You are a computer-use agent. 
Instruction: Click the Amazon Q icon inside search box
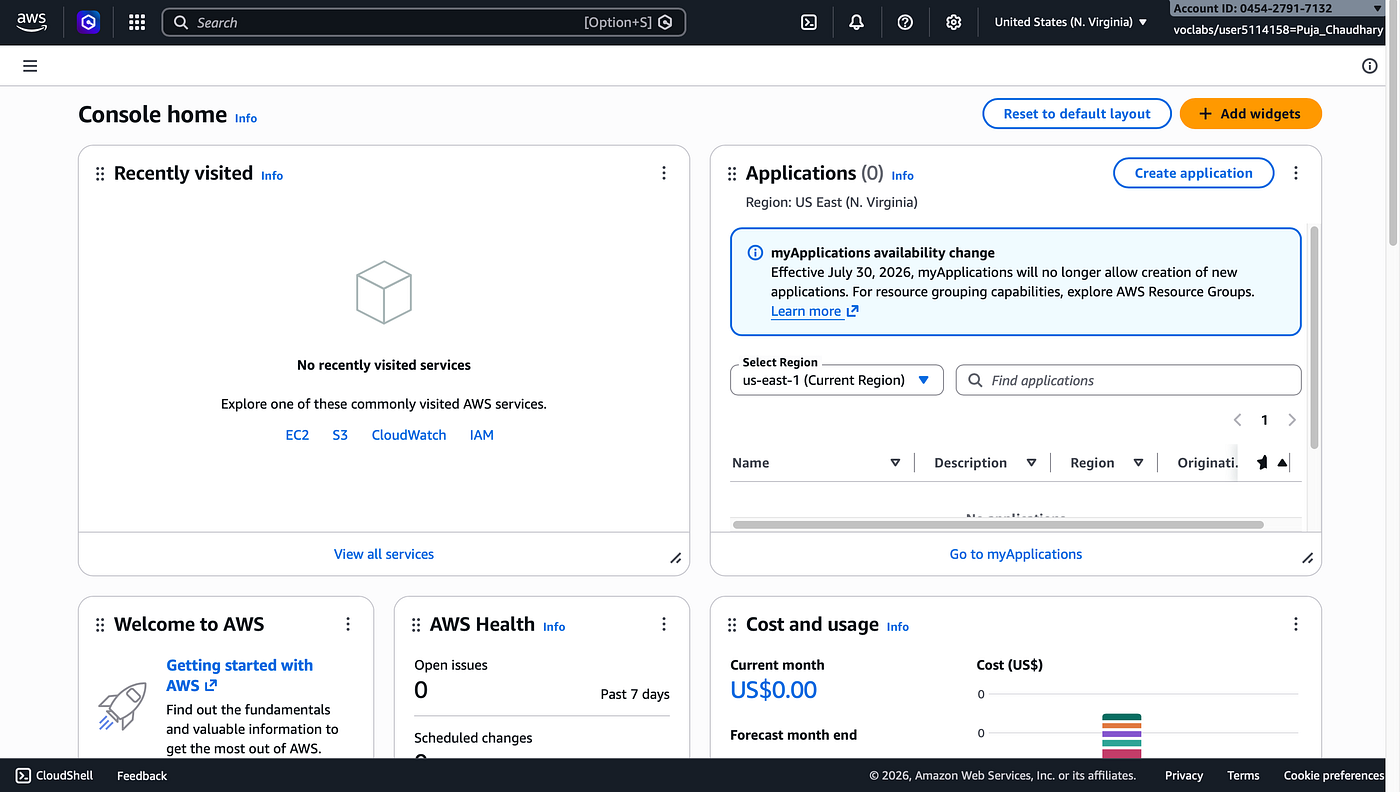(666, 22)
